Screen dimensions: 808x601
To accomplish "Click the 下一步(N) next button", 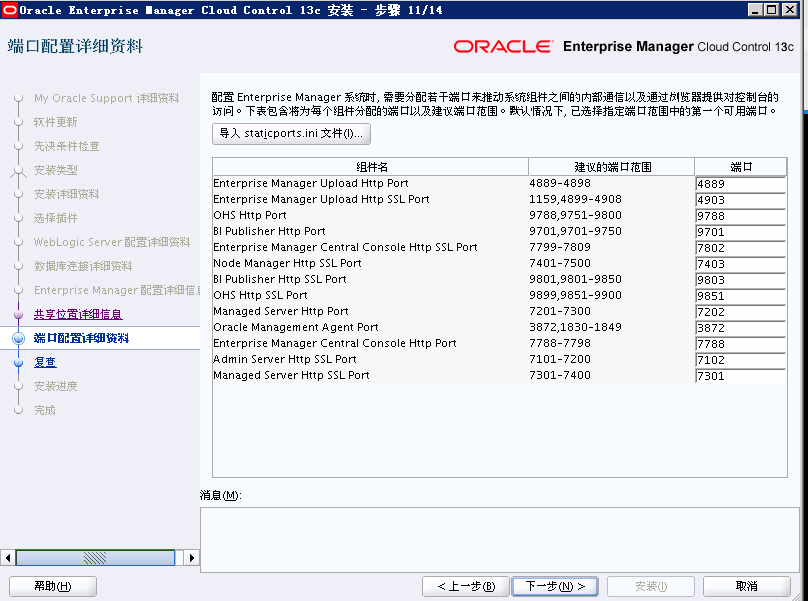I will [x=555, y=586].
